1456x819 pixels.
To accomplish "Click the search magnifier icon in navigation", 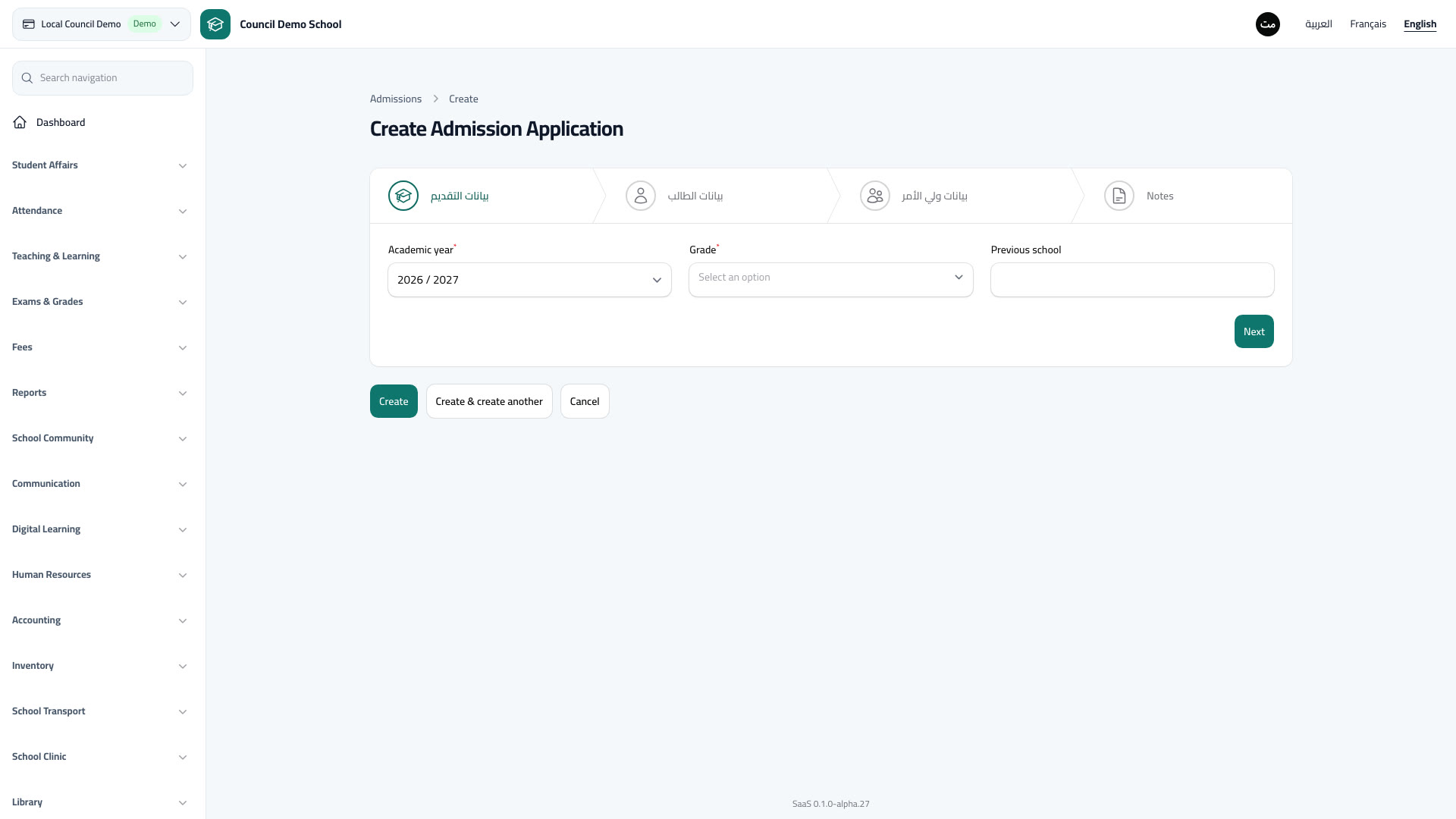I will [x=27, y=78].
